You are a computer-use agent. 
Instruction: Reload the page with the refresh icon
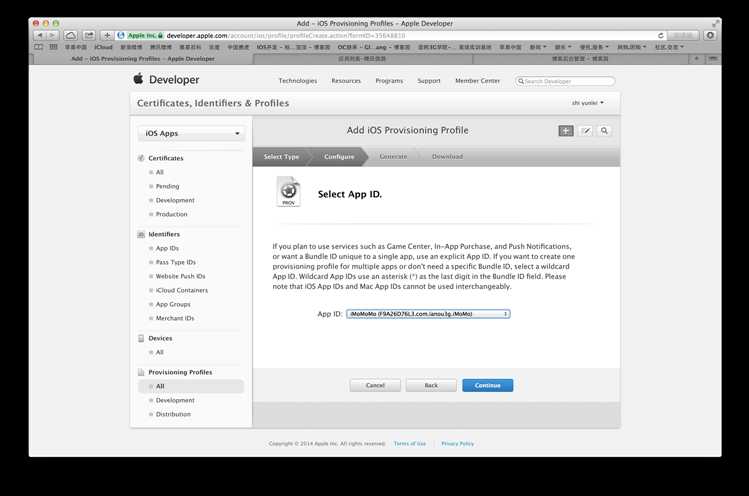[661, 35]
